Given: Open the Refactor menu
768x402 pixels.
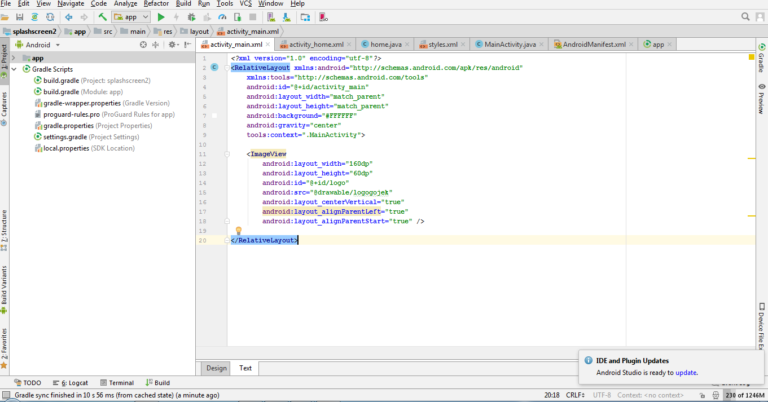Looking at the screenshot, I should coord(156,4).
